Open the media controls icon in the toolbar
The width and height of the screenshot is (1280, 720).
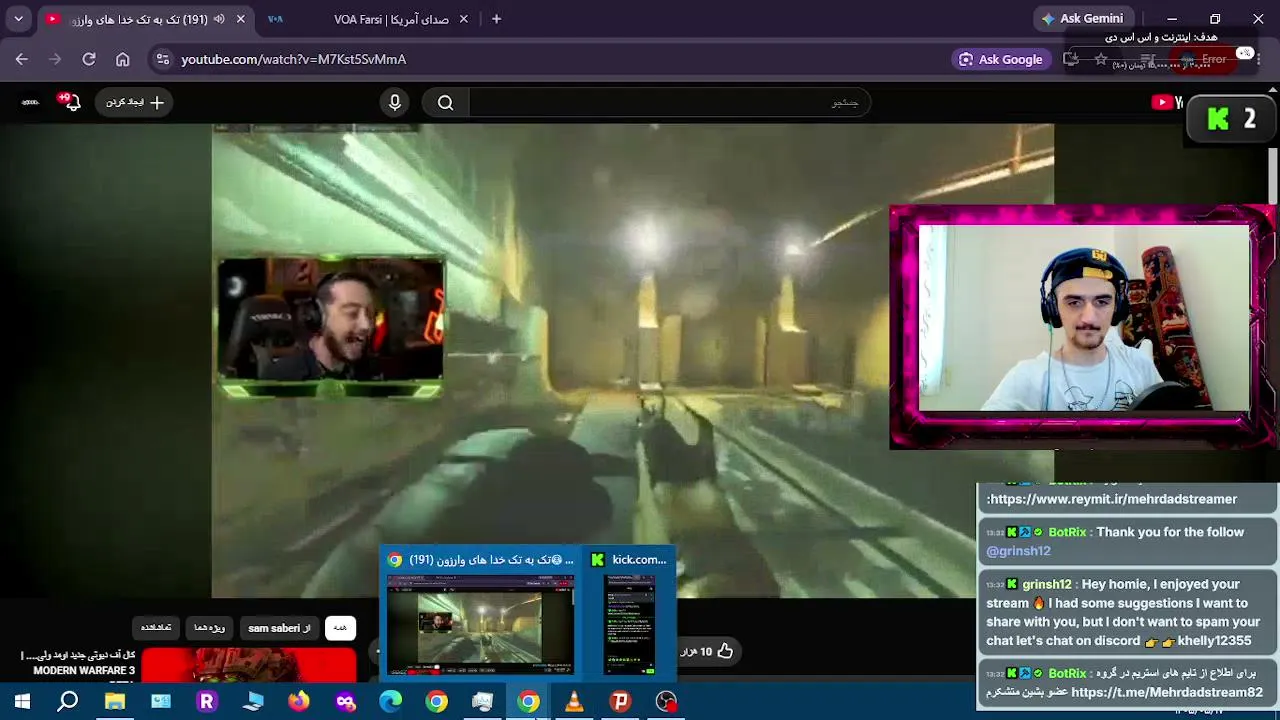click(1148, 59)
